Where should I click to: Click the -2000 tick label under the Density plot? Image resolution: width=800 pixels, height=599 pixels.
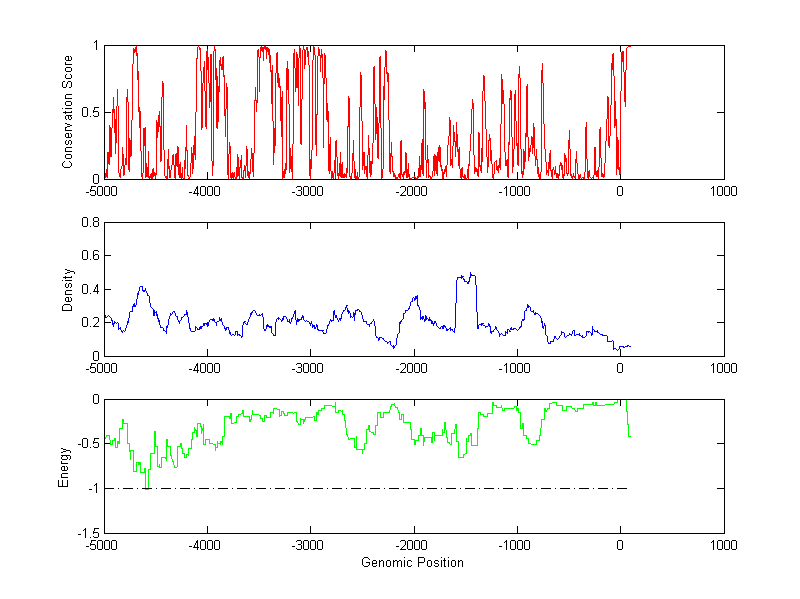(413, 368)
